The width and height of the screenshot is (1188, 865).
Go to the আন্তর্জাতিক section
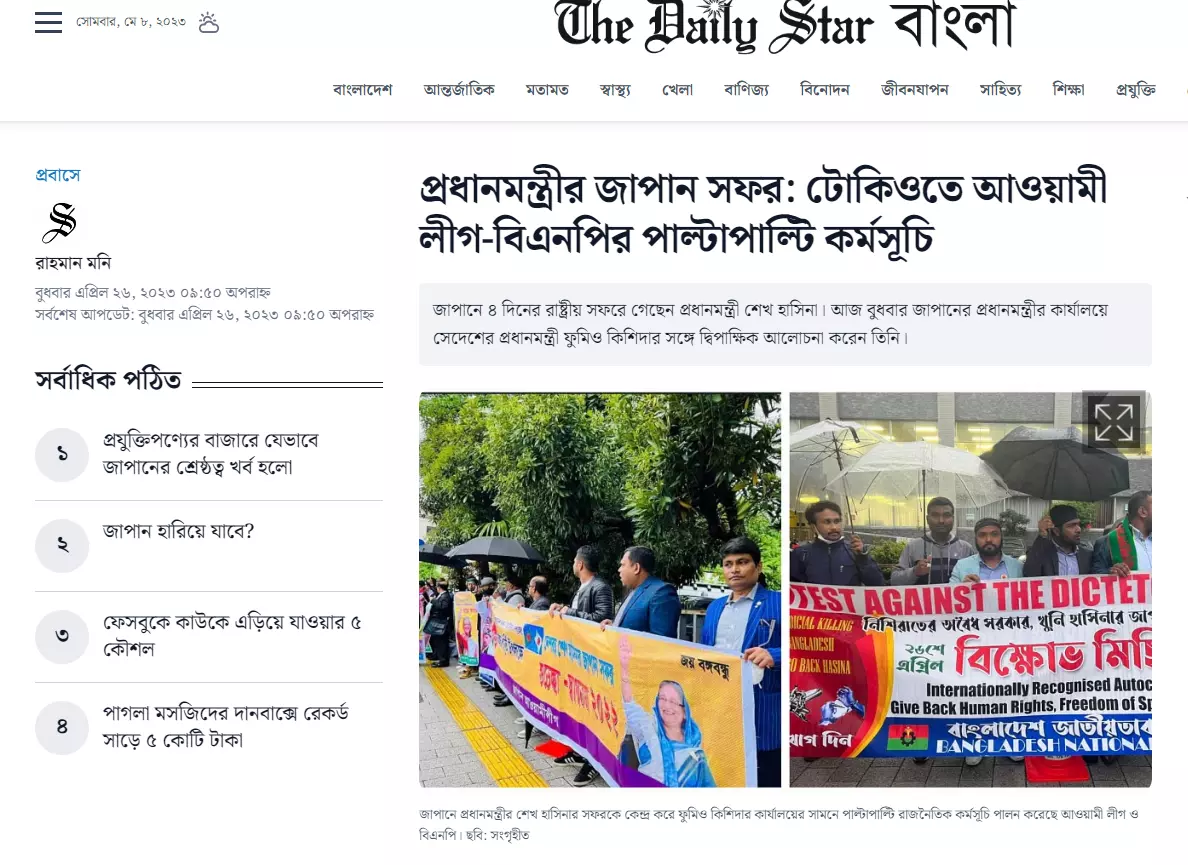(x=459, y=89)
